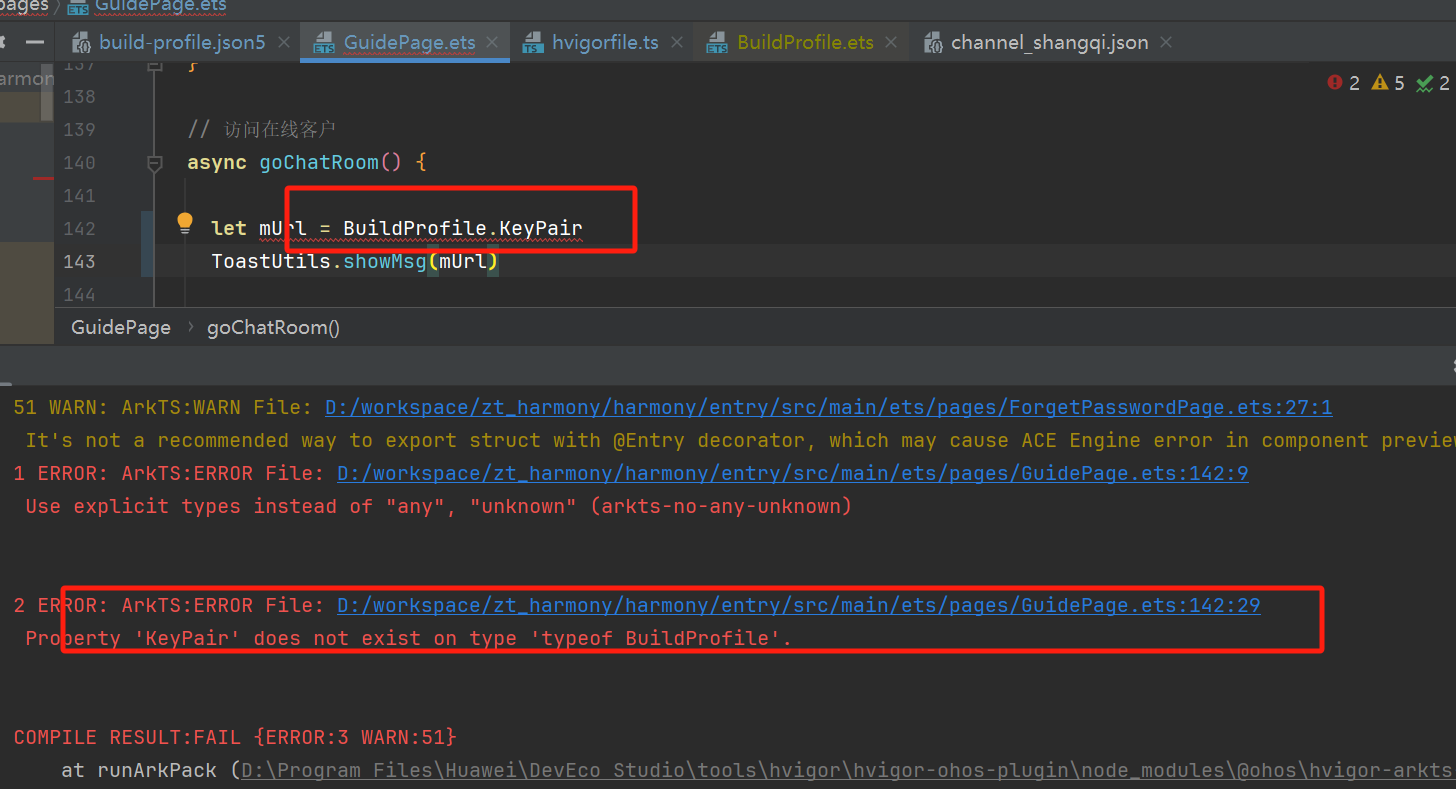
Task: Select goChatRoom() in the bottom breadcrumb bar
Action: click(273, 328)
